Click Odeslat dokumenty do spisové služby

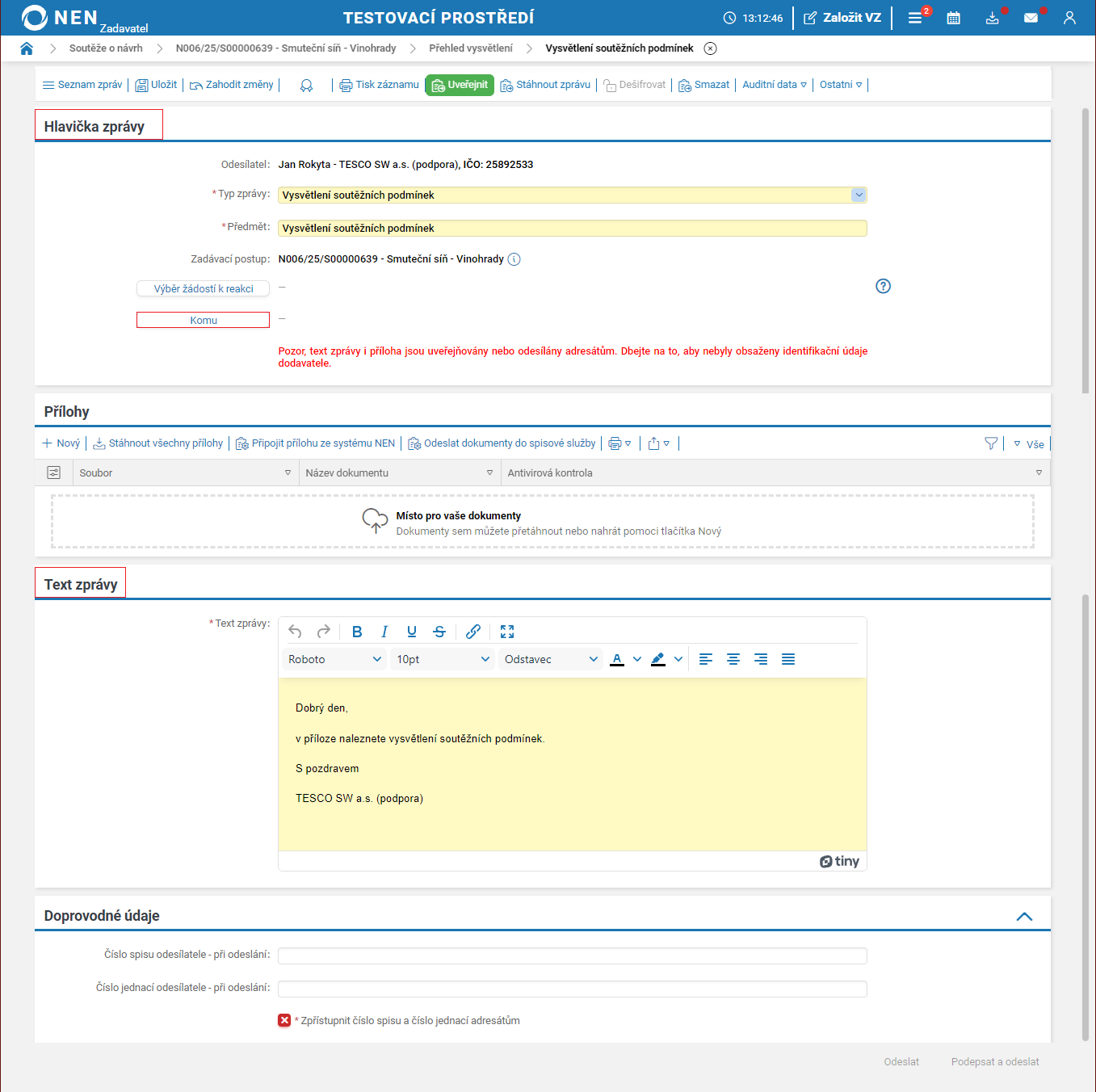(x=502, y=443)
